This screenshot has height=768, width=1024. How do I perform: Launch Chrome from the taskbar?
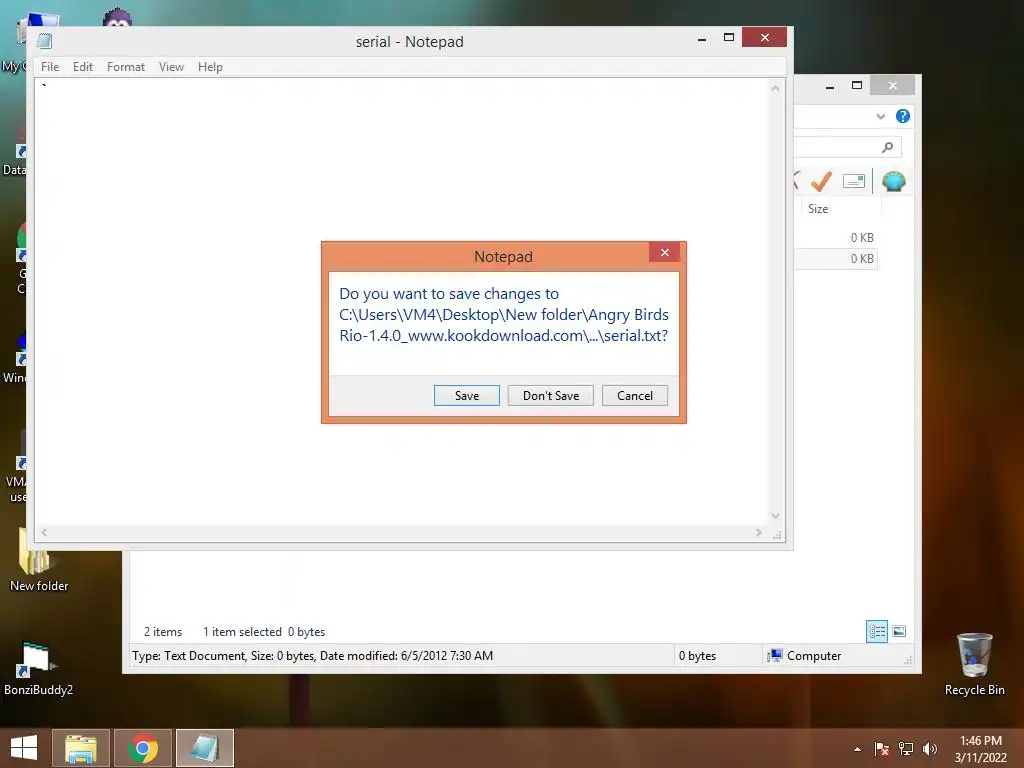143,748
